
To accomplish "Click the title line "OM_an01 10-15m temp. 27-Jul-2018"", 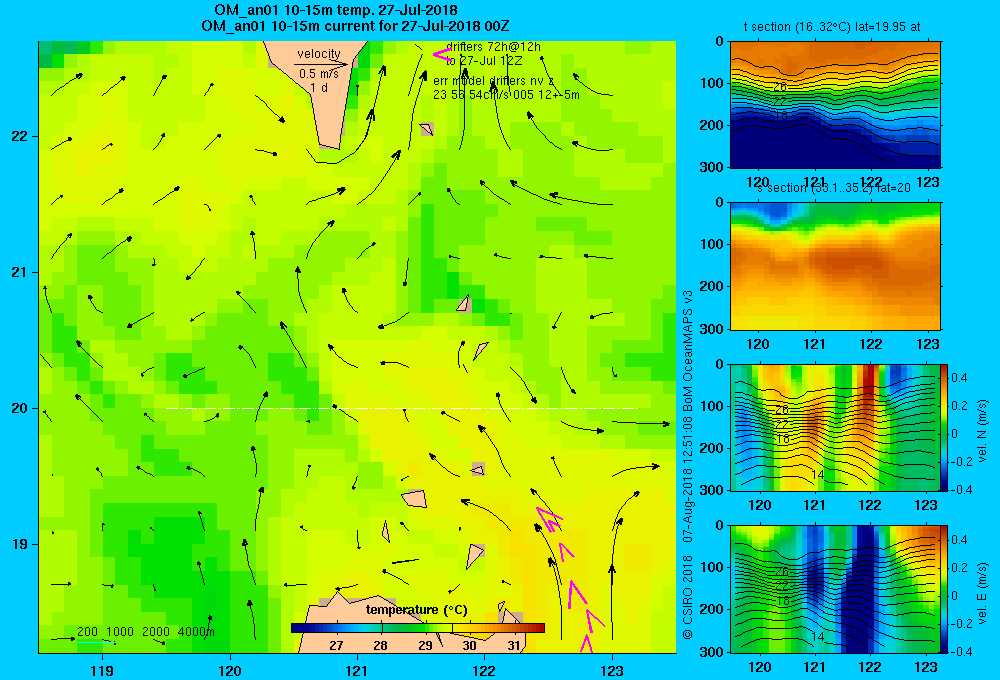I will 336,10.
